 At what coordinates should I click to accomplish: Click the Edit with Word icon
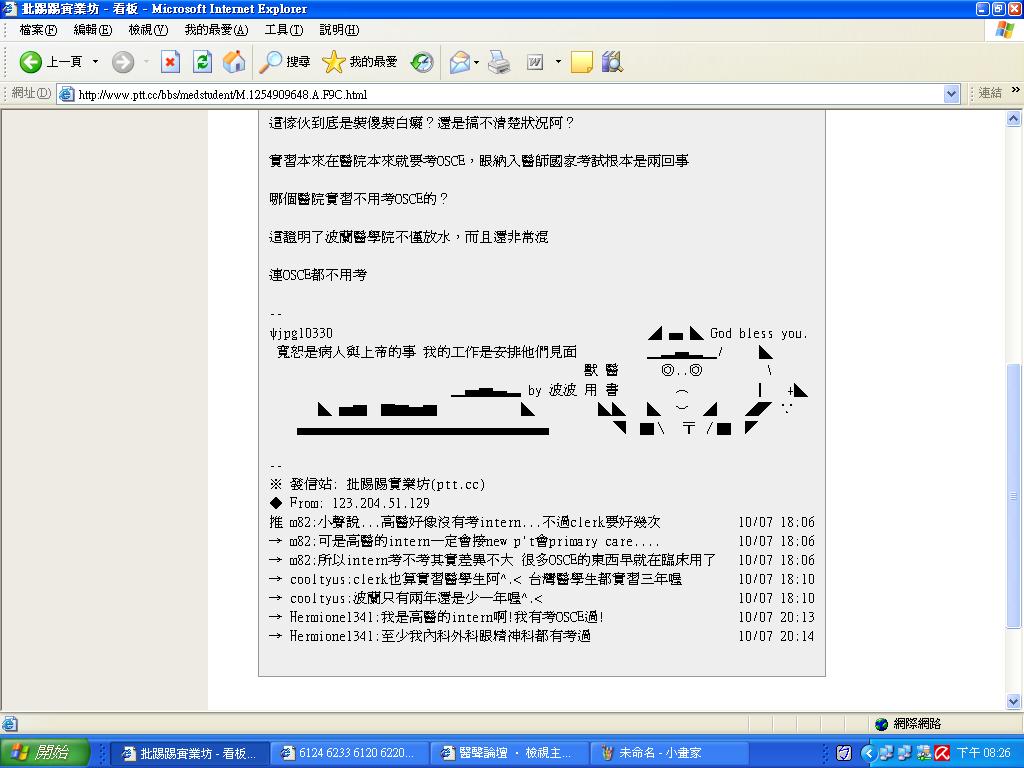535,62
